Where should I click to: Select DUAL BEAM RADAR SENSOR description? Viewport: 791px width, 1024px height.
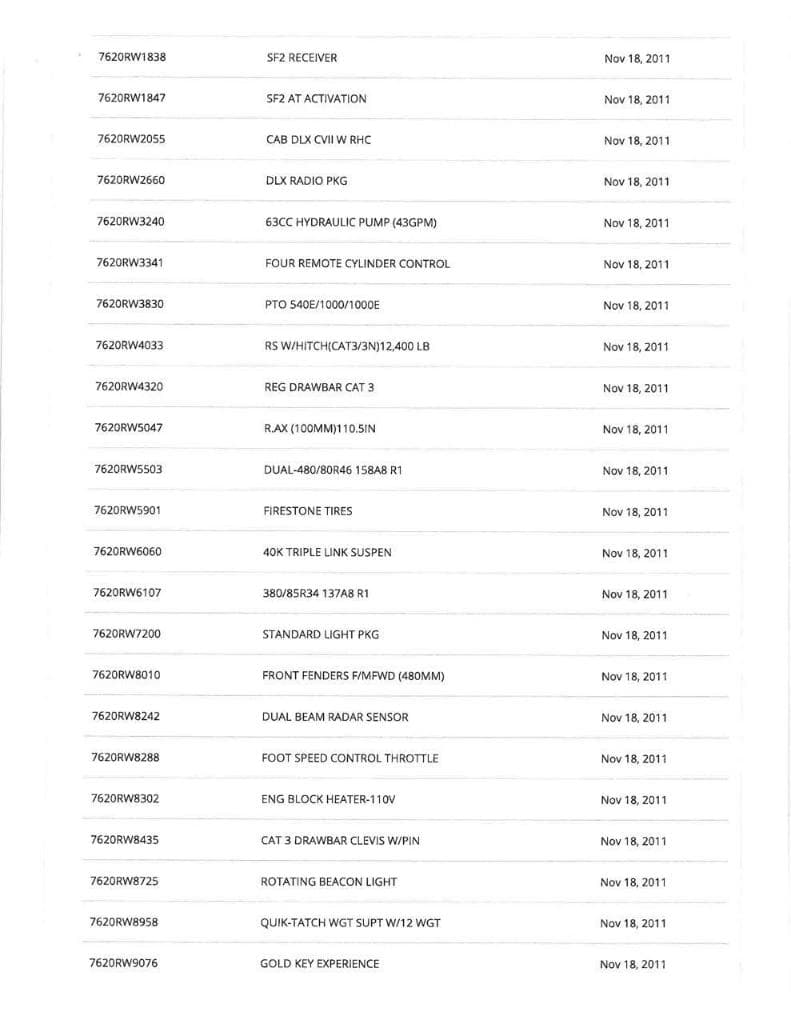(x=334, y=717)
